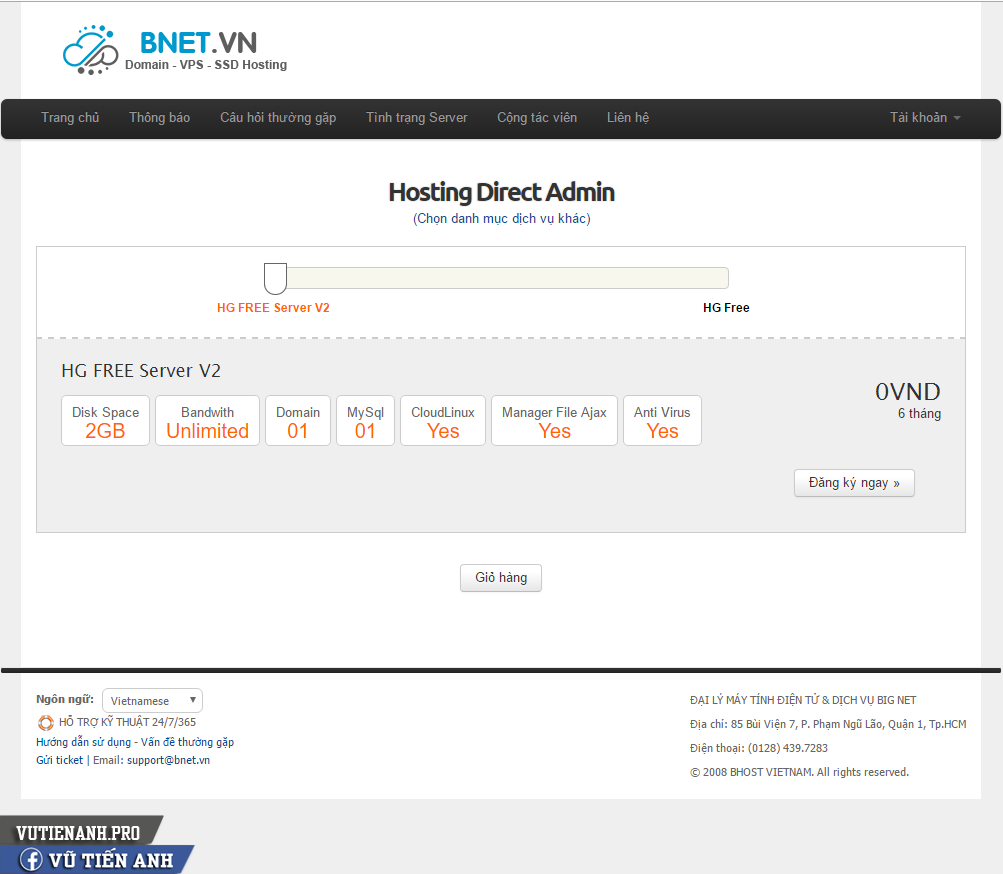Screen dimensions: 1003x874
Task: Open Liên hệ contact page
Action: pos(628,118)
